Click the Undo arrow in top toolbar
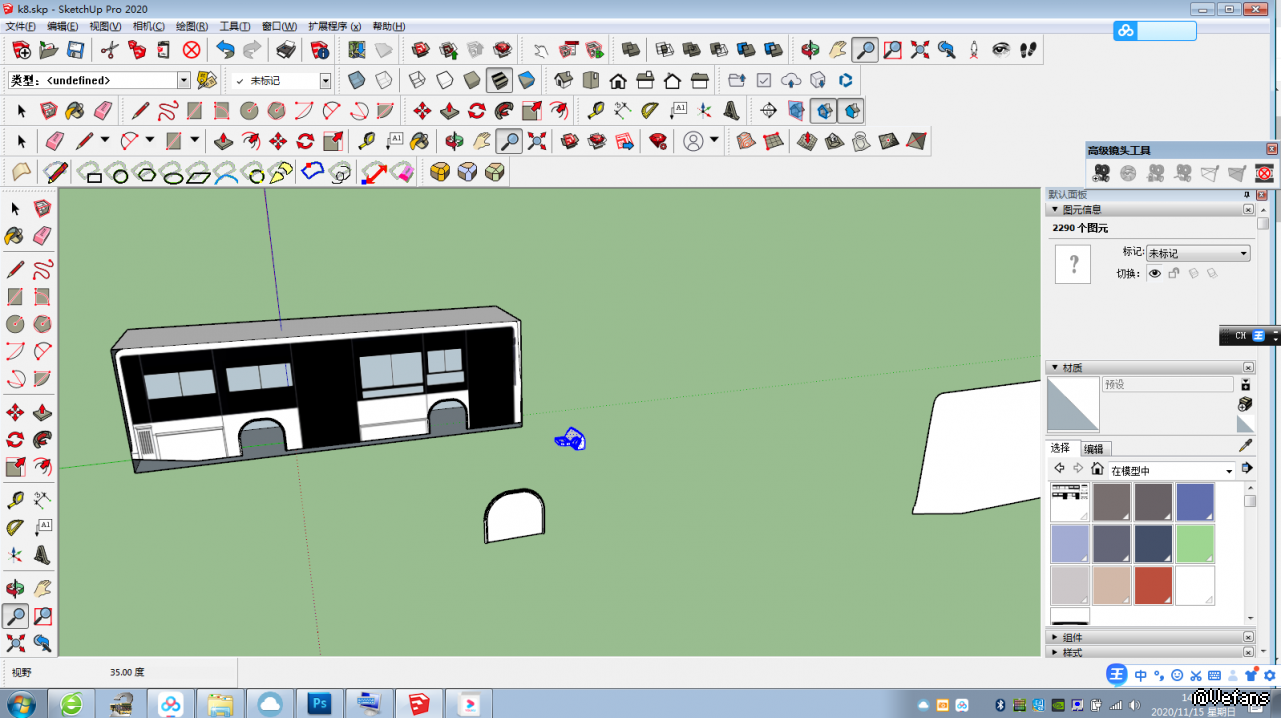Screen dimensions: 1281x718 click(x=226, y=50)
